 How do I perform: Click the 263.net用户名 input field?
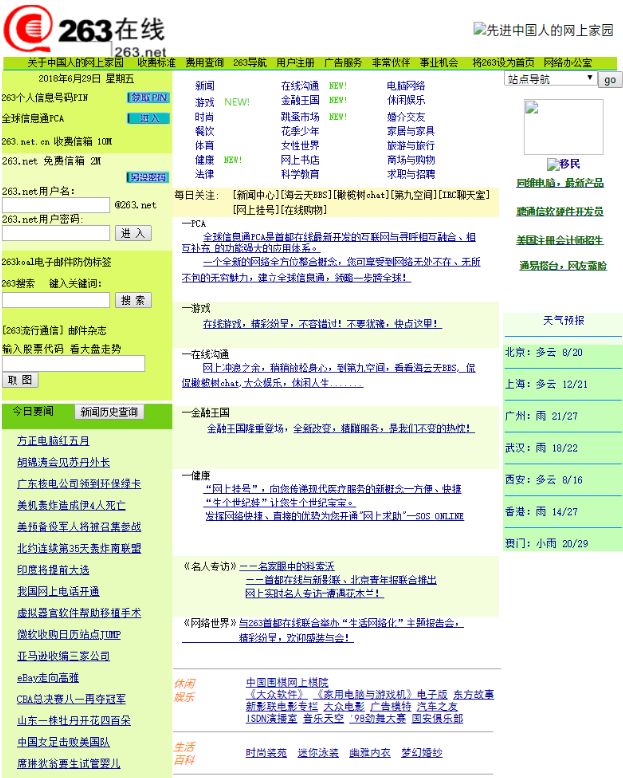[x=56, y=205]
